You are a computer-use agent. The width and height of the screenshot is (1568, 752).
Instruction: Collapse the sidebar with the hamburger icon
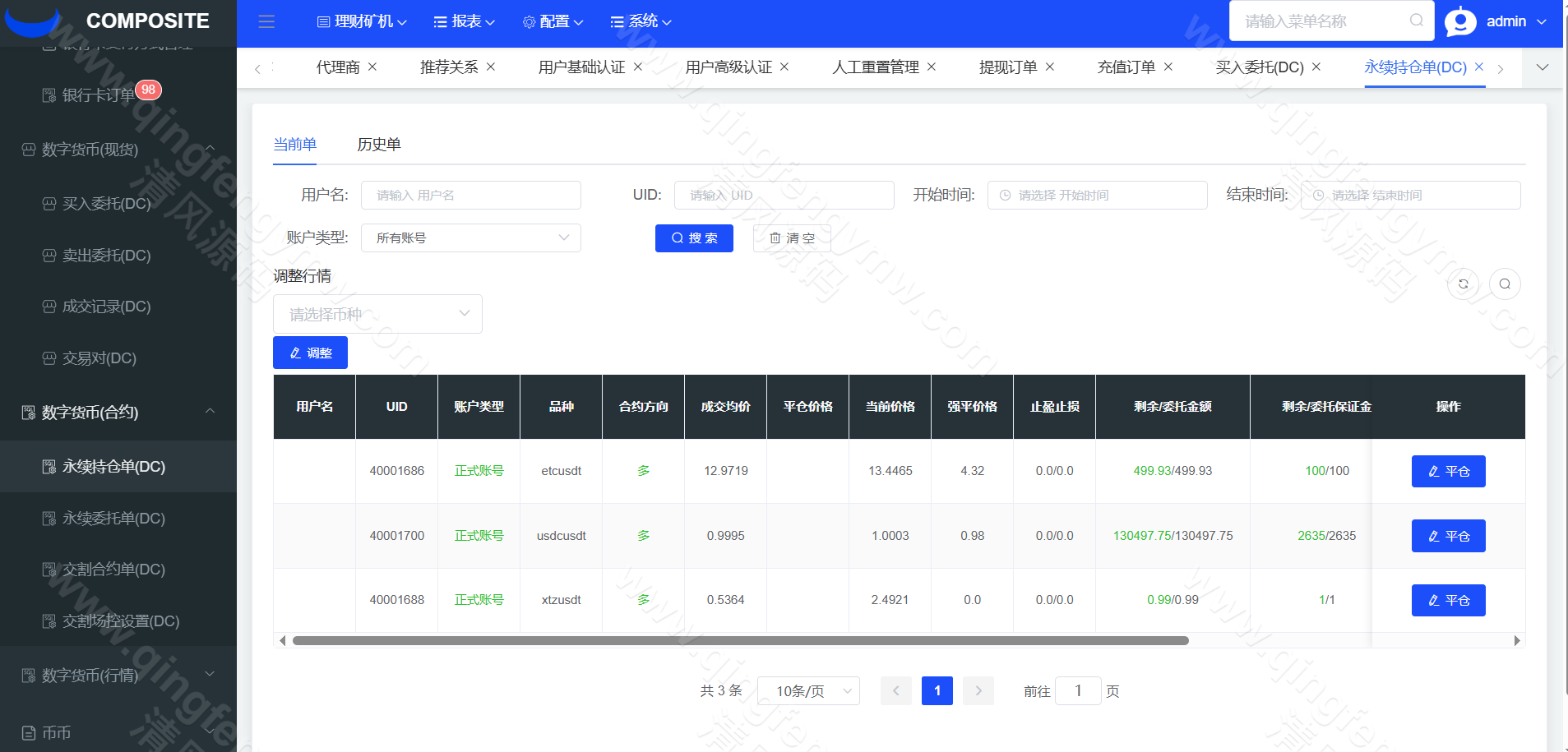(x=266, y=22)
